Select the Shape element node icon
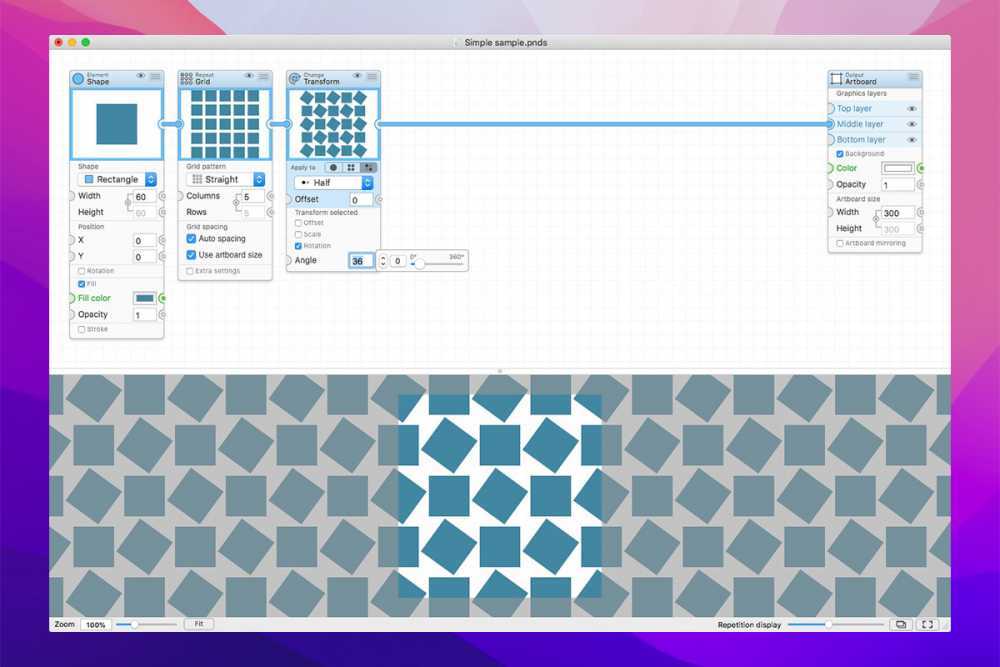This screenshot has width=1000, height=667. click(76, 76)
